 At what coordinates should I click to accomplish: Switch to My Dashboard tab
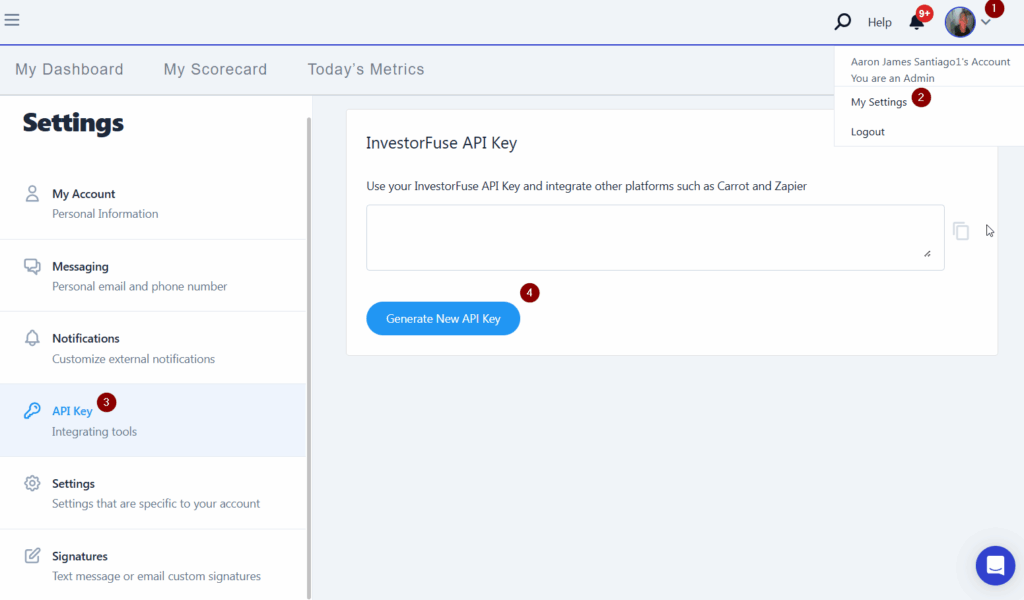pos(69,69)
